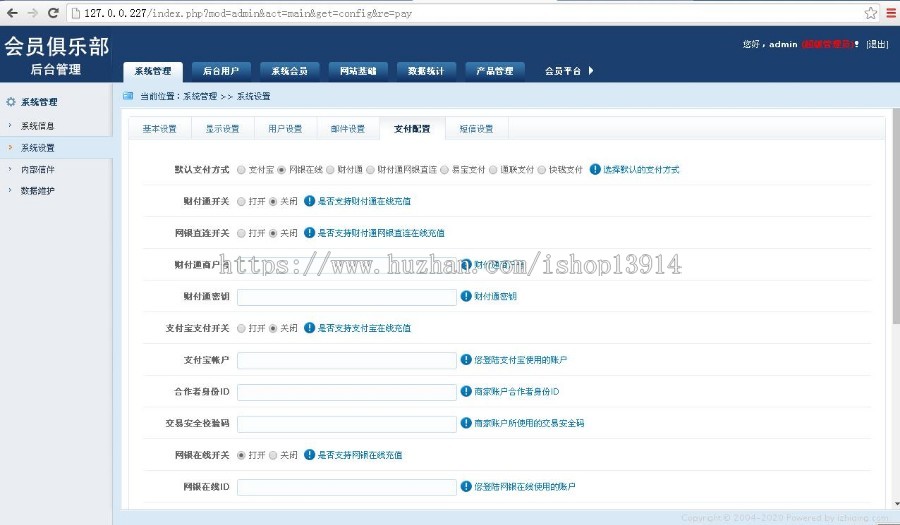The height and width of the screenshot is (525, 900).
Task: Open the 系统会员 top navigation tab
Action: [289, 71]
